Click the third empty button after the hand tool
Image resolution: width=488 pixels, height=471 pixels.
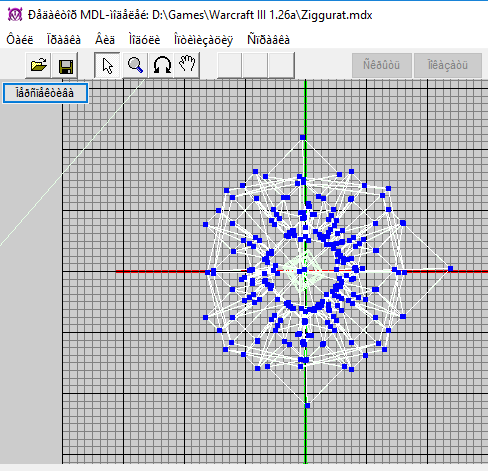[x=281, y=65]
